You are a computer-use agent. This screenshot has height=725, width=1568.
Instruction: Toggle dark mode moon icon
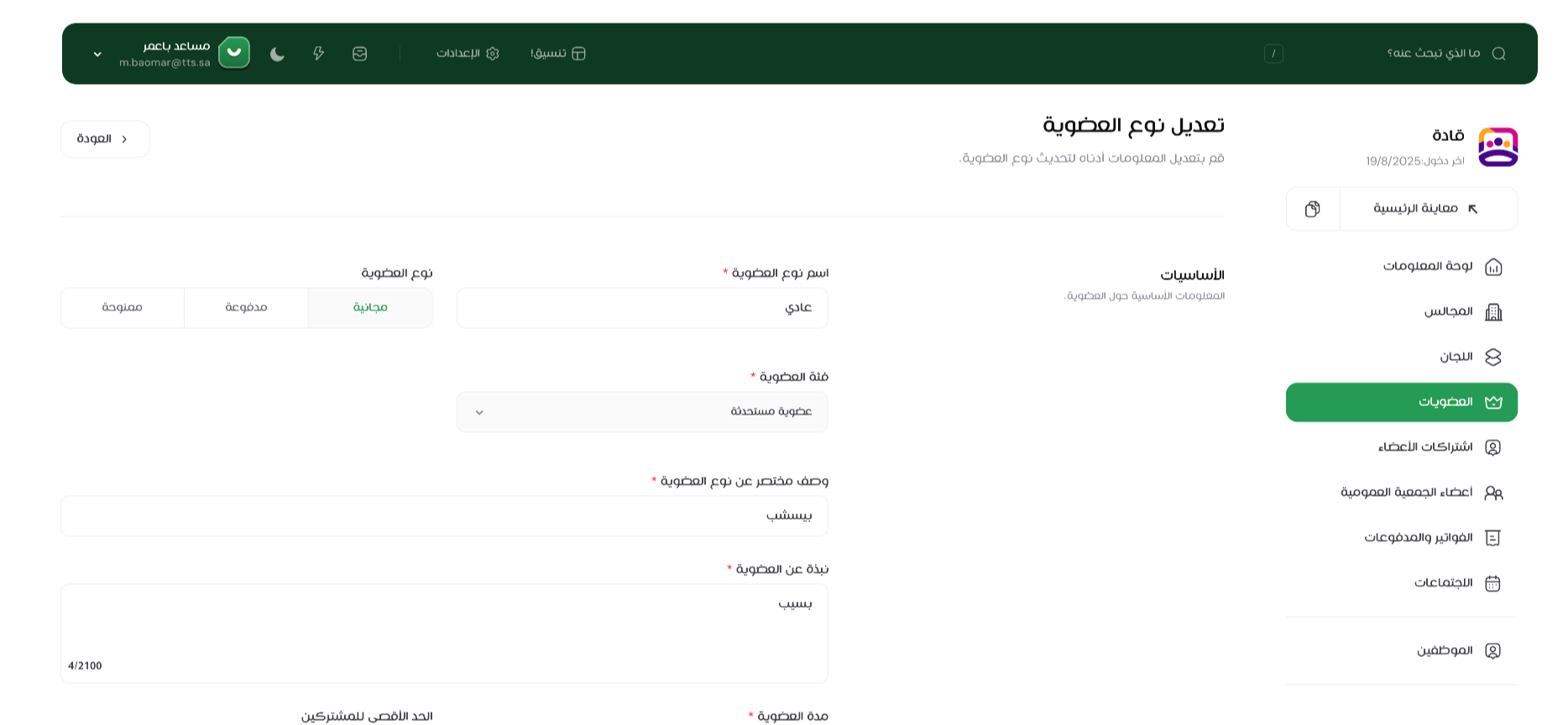[277, 54]
